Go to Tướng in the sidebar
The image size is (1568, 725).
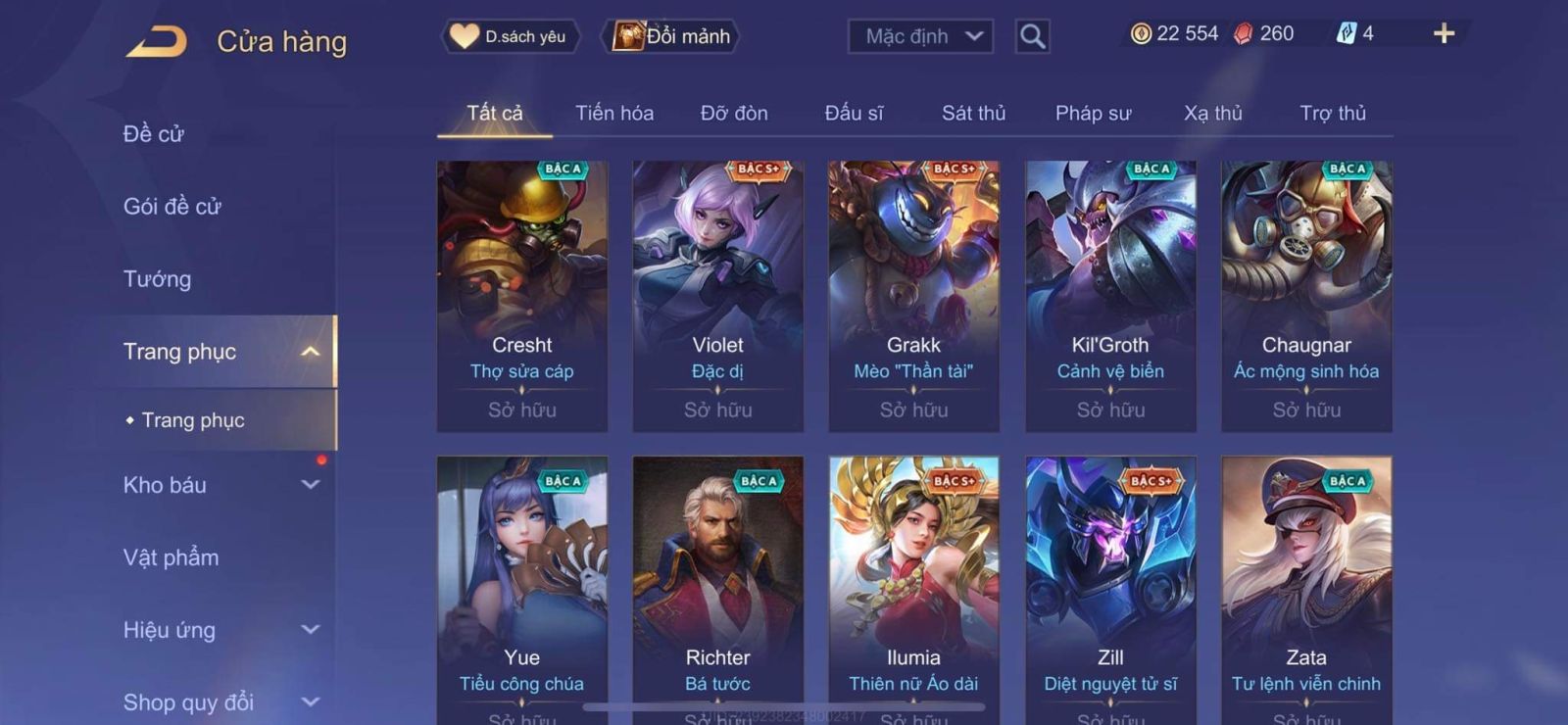coord(157,279)
